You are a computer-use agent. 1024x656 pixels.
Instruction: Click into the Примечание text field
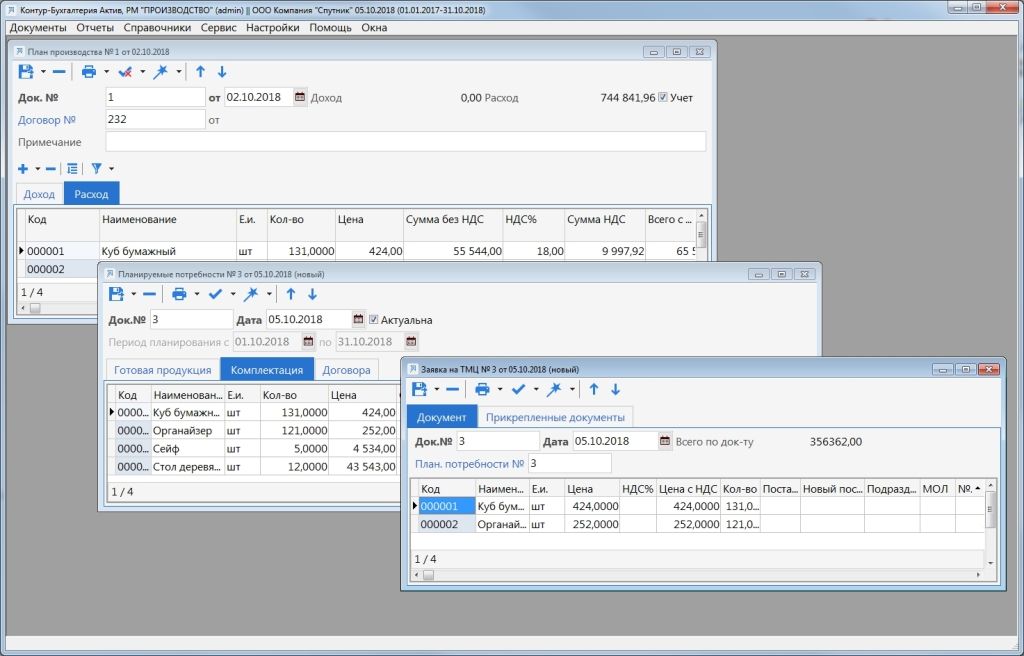(405, 142)
